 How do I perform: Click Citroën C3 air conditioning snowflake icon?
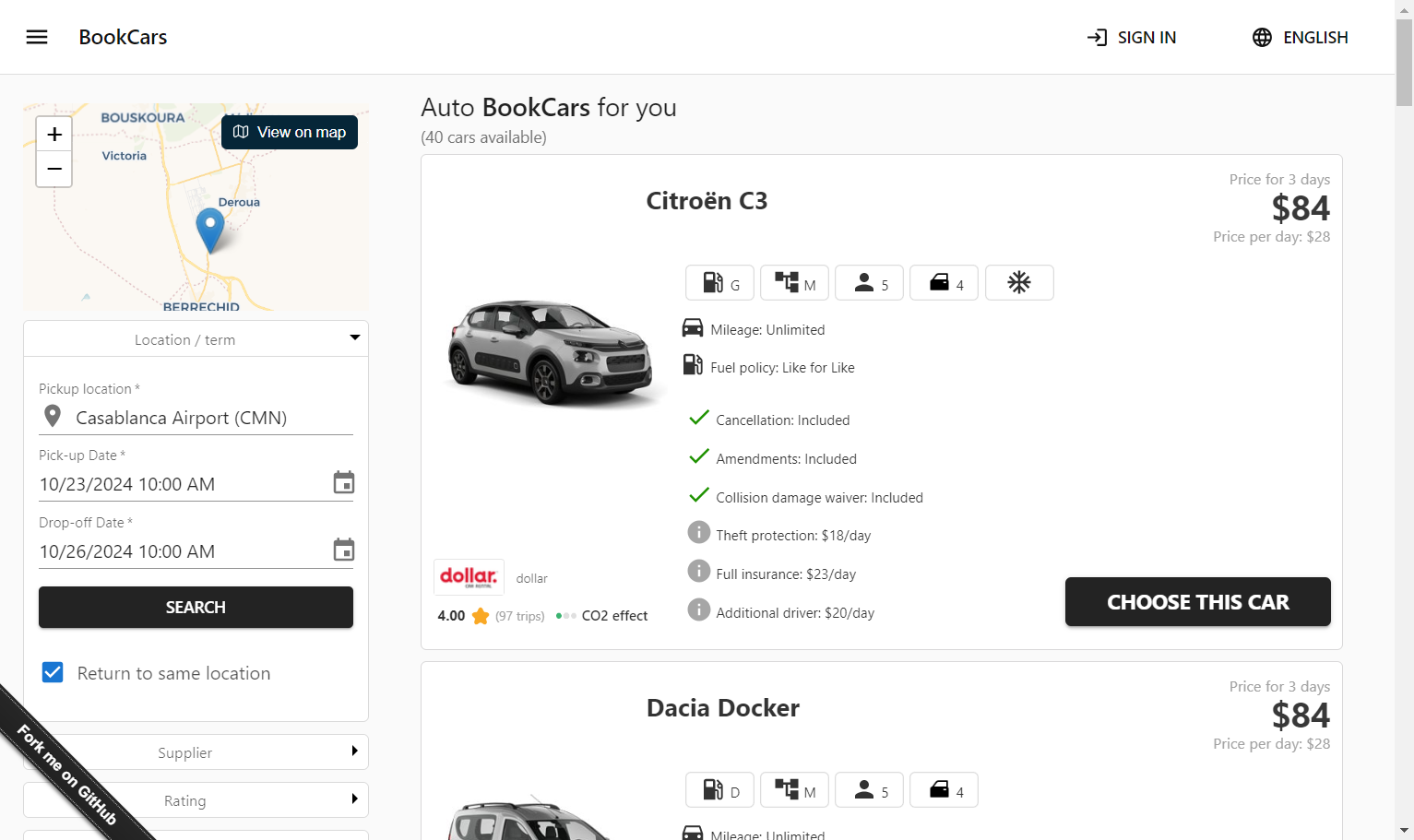pos(1019,283)
